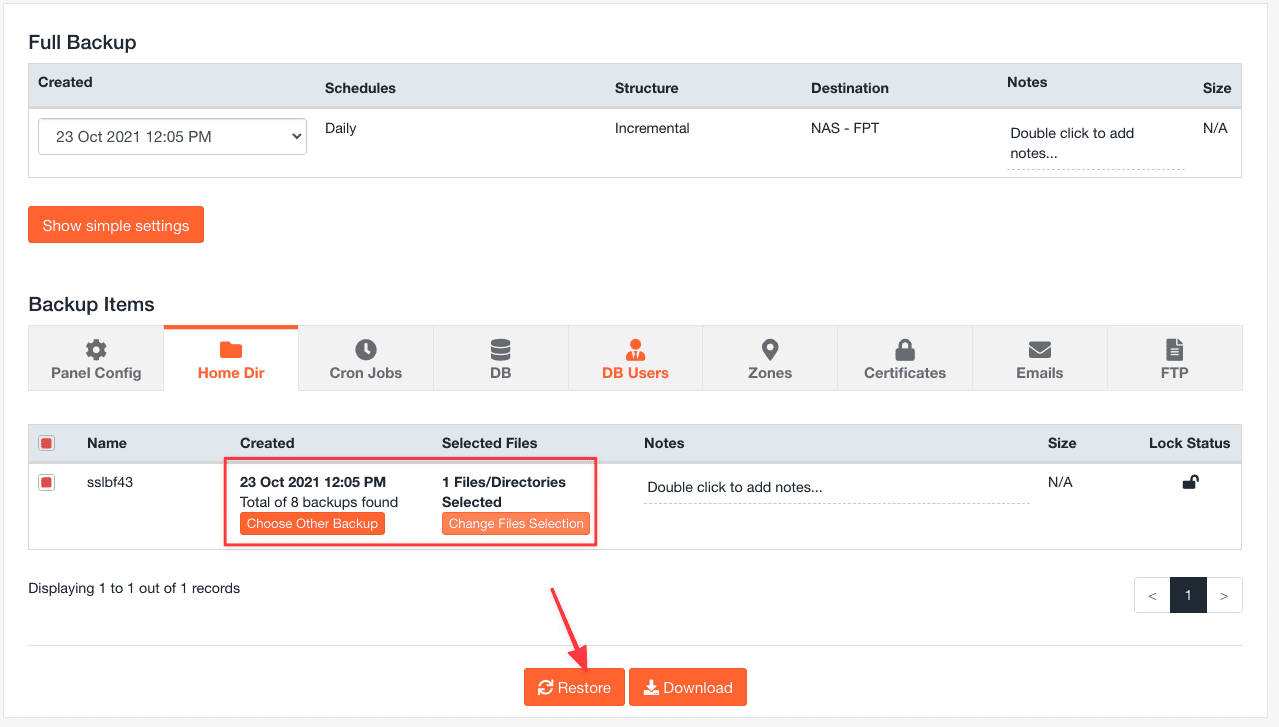
Task: Click the Cron Jobs clock icon
Action: pyautogui.click(x=366, y=350)
